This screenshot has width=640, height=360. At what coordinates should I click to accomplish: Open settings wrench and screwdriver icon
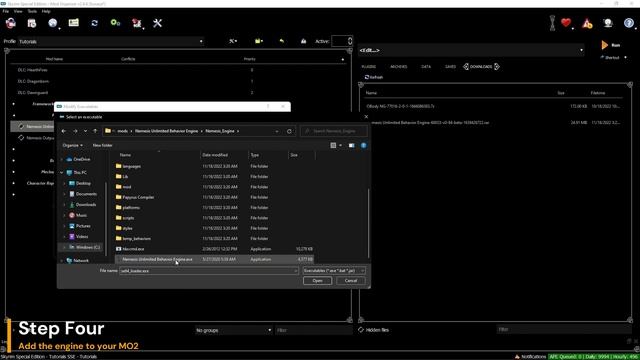[158, 23]
